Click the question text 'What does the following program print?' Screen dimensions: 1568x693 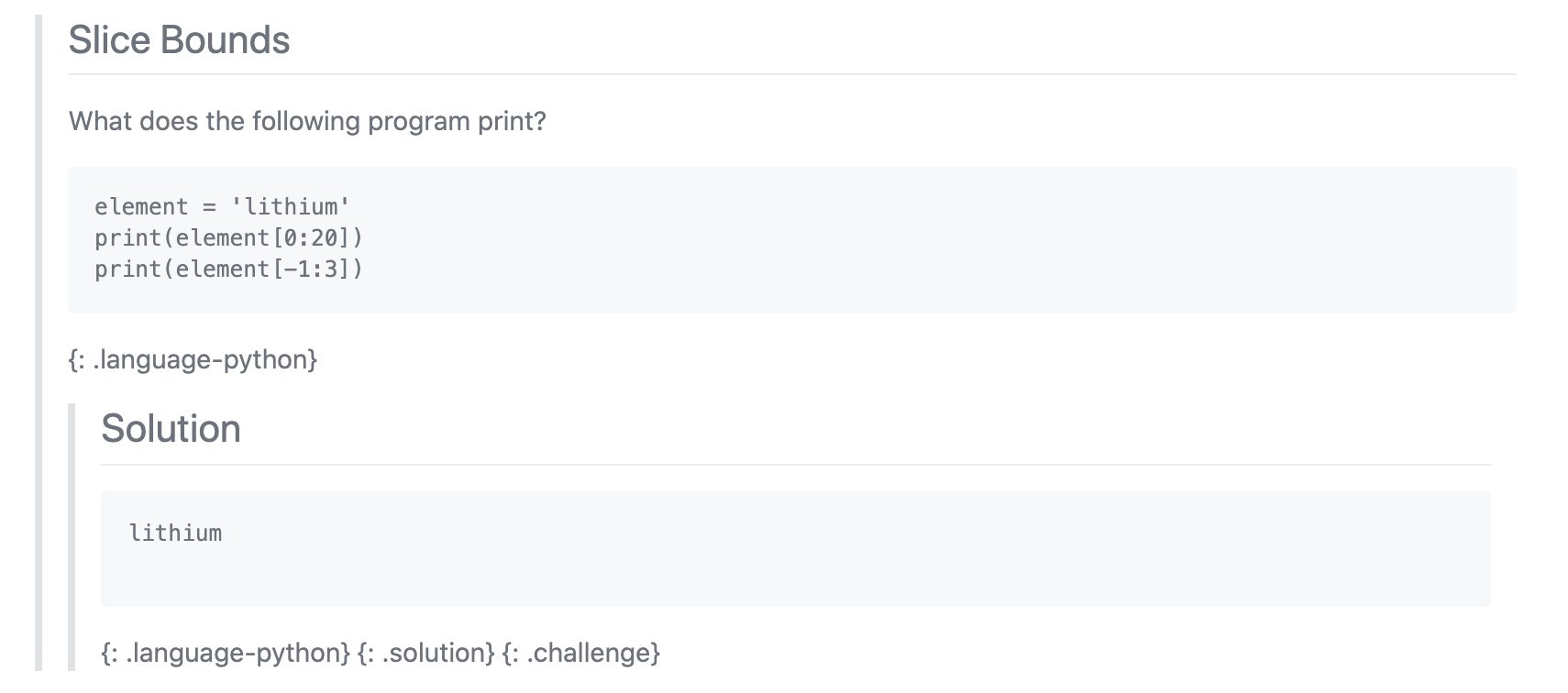(307, 121)
